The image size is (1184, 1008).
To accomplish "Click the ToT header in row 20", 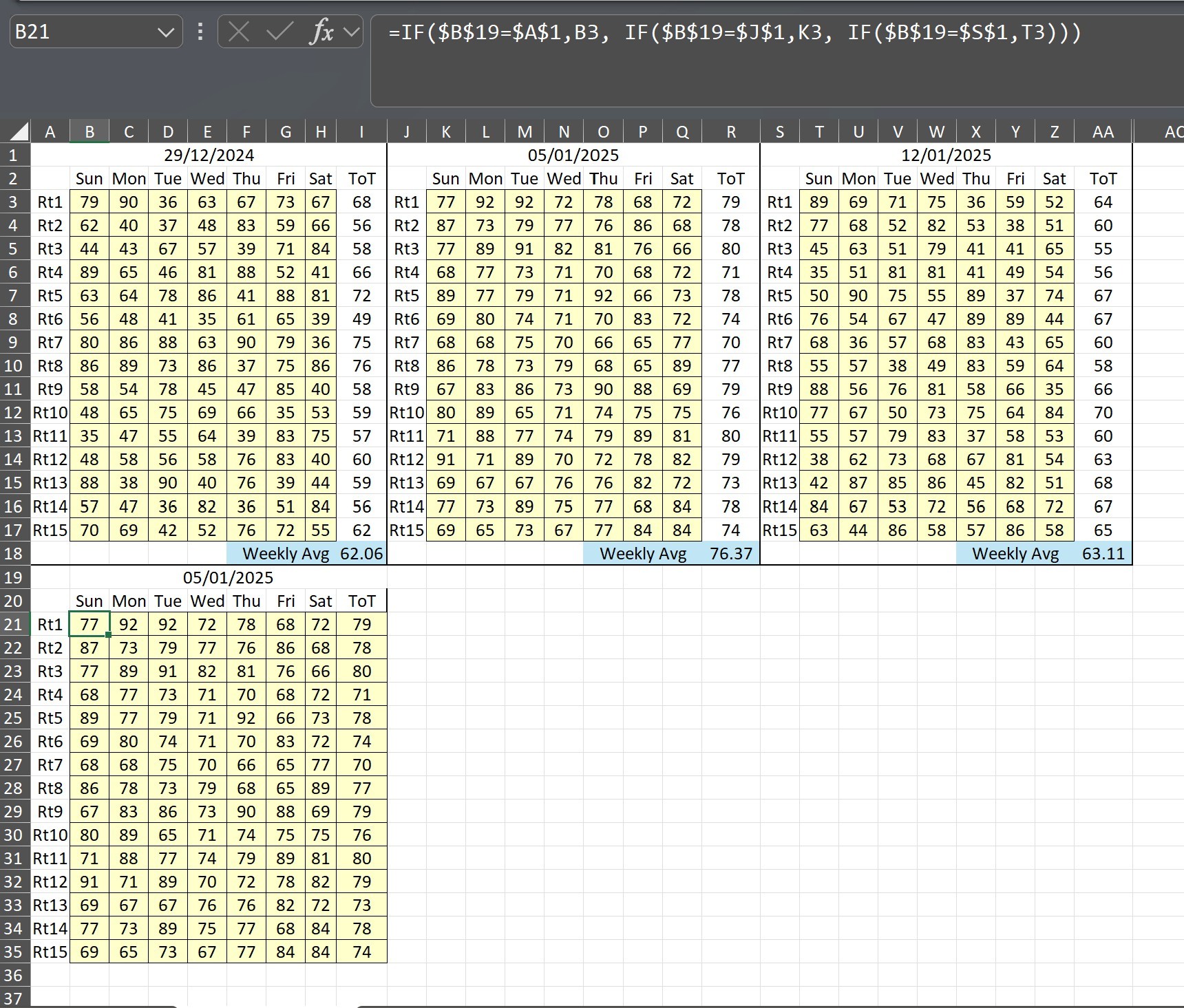I will (x=361, y=601).
